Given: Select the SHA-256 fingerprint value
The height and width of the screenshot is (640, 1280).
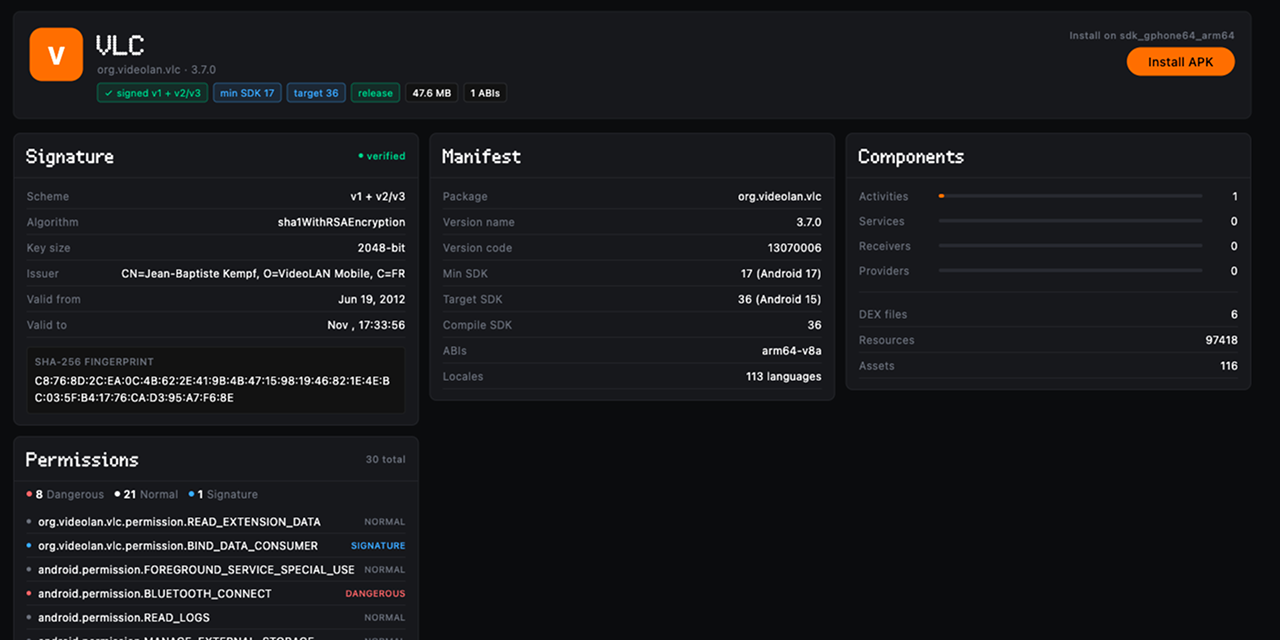Looking at the screenshot, I should [212, 389].
